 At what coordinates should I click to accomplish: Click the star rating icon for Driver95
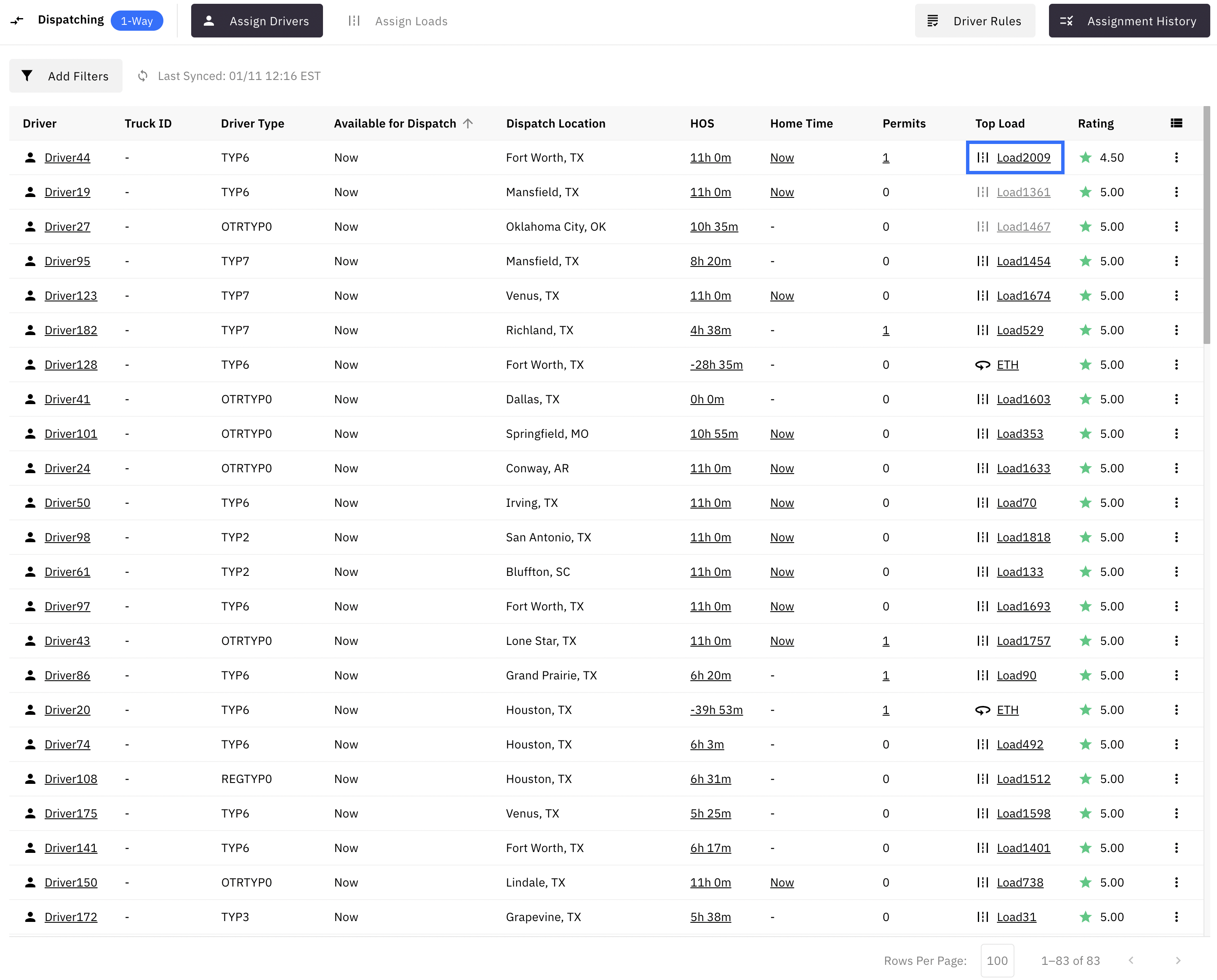pyautogui.click(x=1086, y=261)
